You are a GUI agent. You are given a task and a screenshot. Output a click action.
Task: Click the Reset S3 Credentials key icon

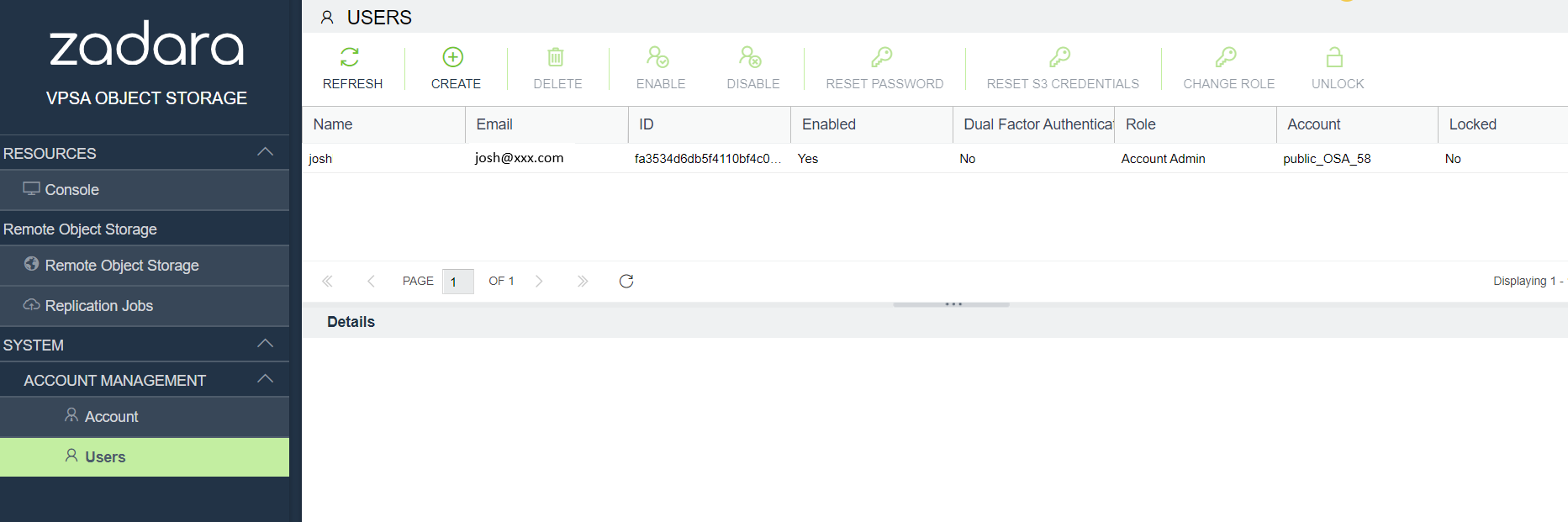[x=1060, y=57]
